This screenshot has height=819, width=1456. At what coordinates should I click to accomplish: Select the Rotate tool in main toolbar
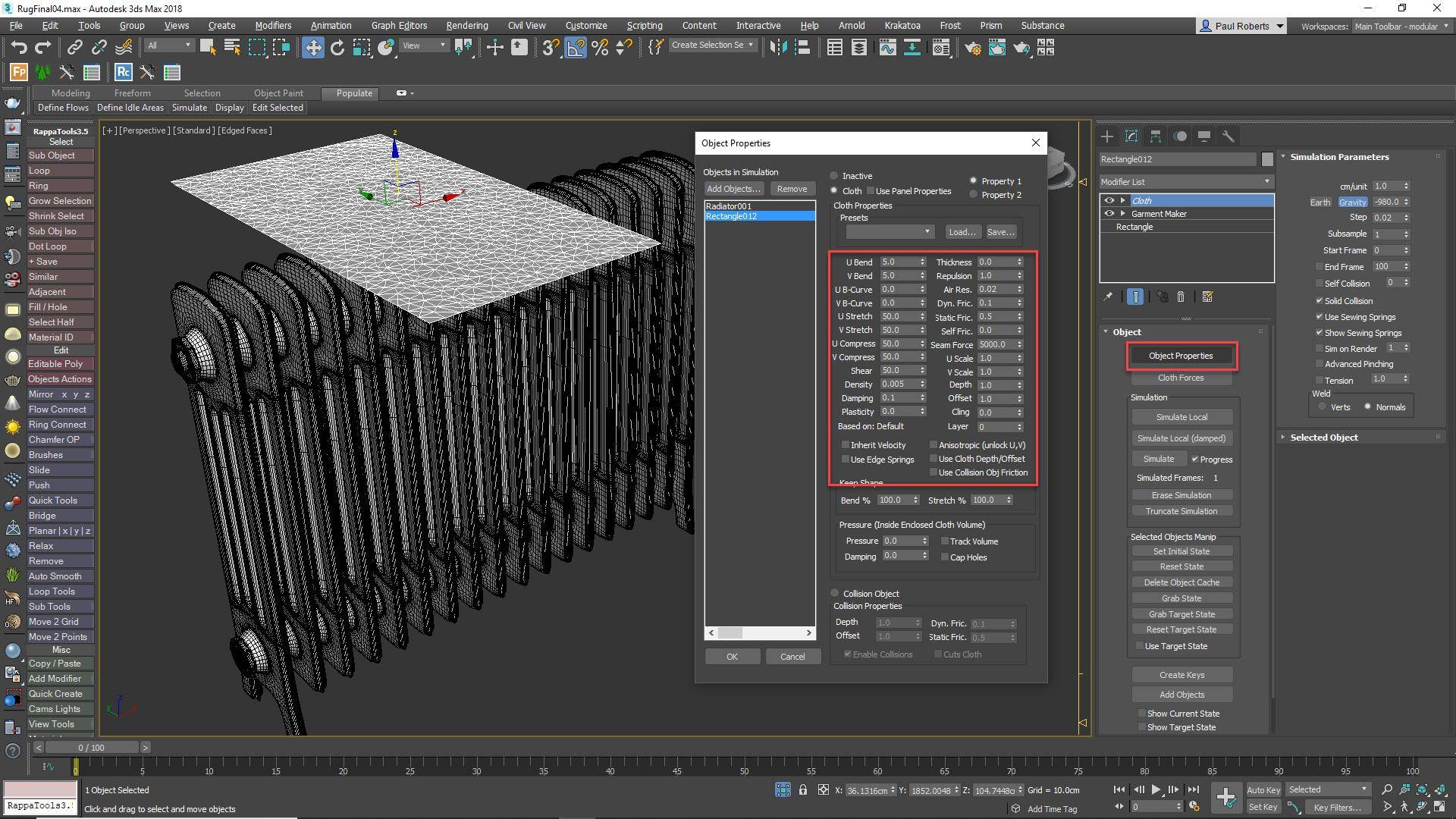(x=337, y=48)
